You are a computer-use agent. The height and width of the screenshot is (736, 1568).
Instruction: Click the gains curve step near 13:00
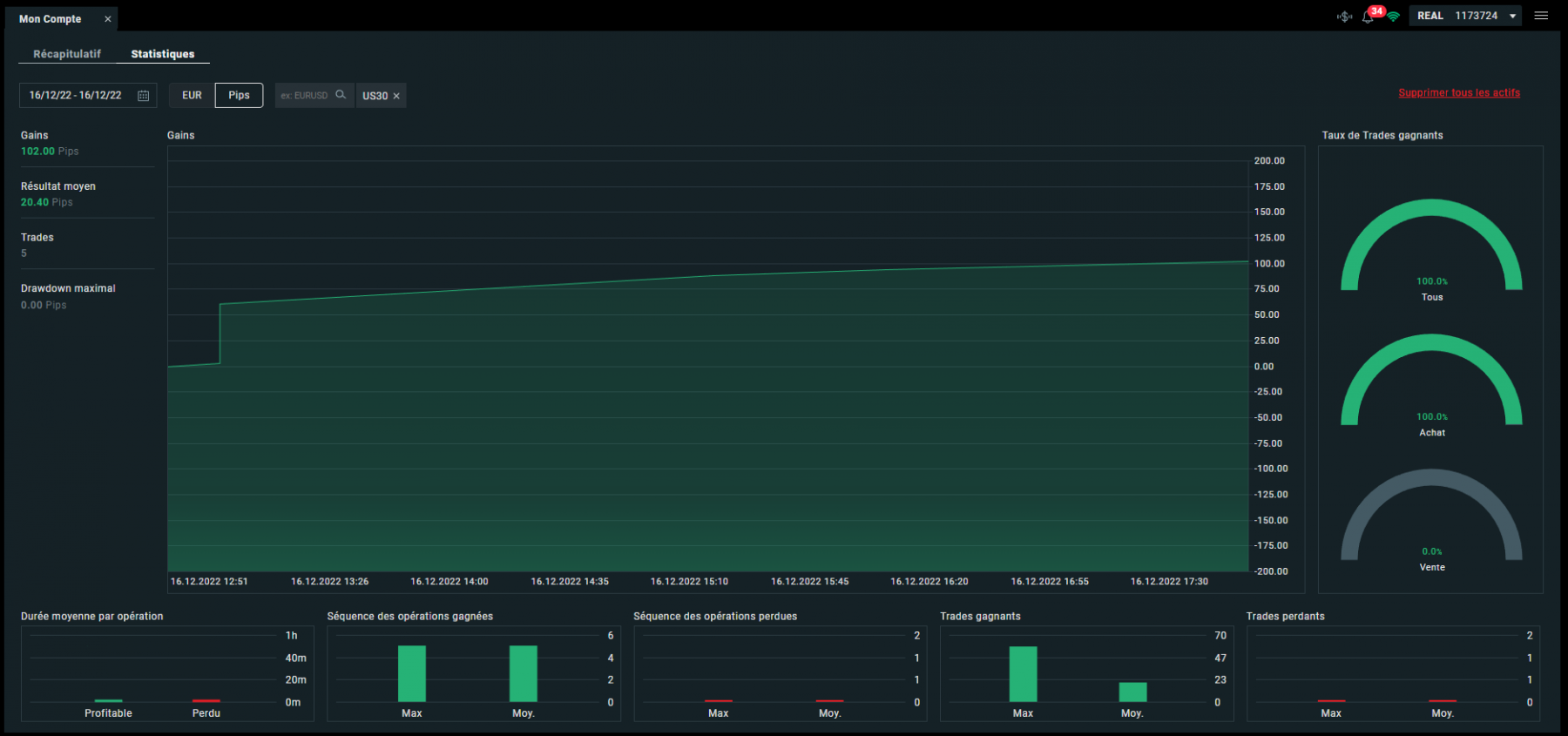[220, 334]
